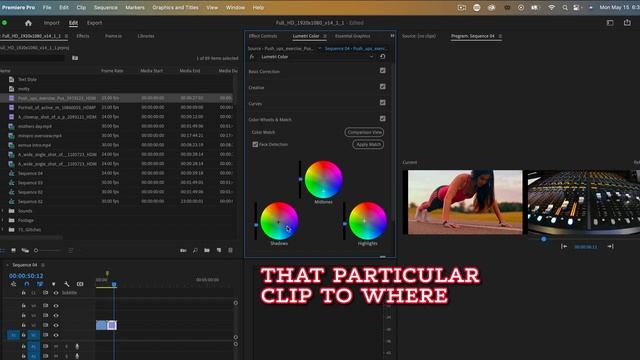Image resolution: width=640 pixels, height=360 pixels.
Task: Click Automate to Sequence icon
Action: [183, 250]
